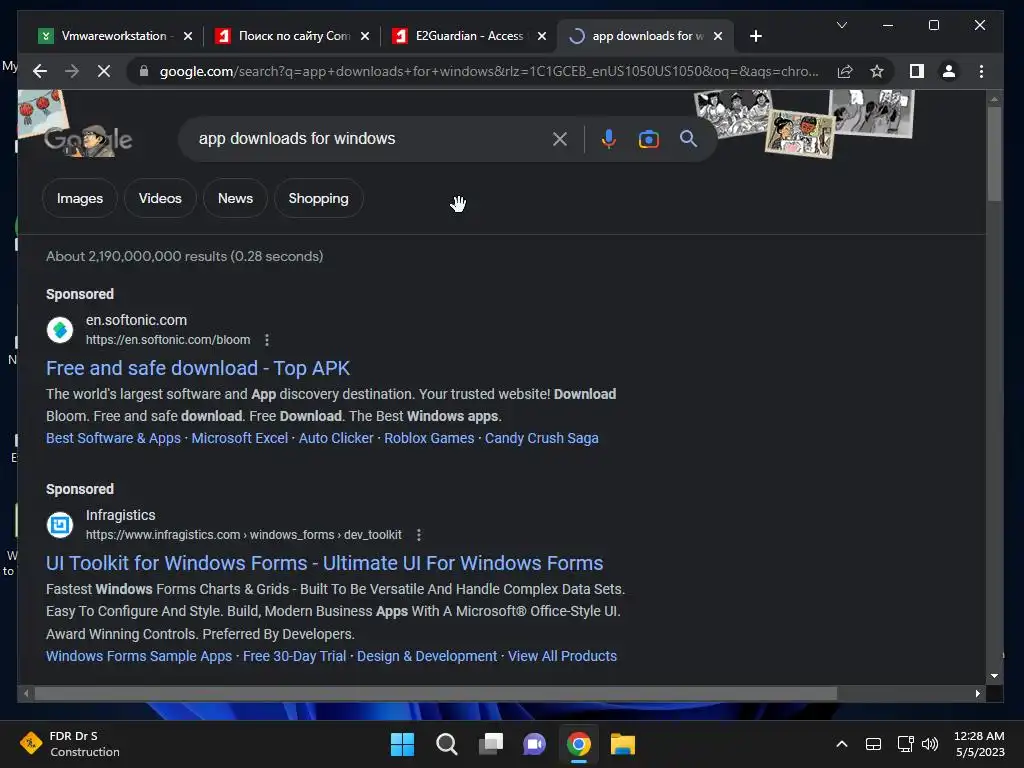Filter results by Videos
The height and width of the screenshot is (768, 1024).
(x=160, y=198)
